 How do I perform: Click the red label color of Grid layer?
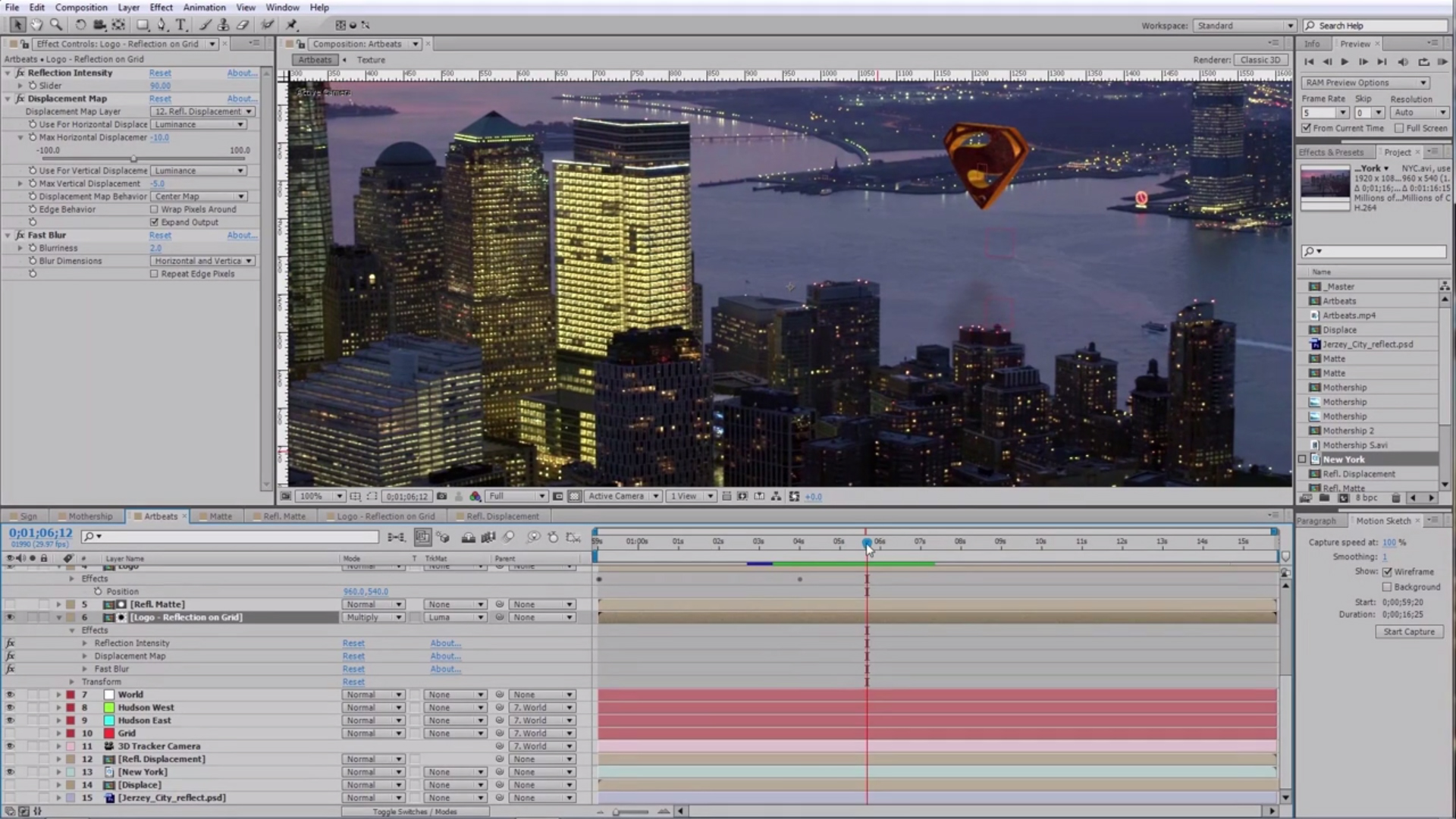point(71,733)
